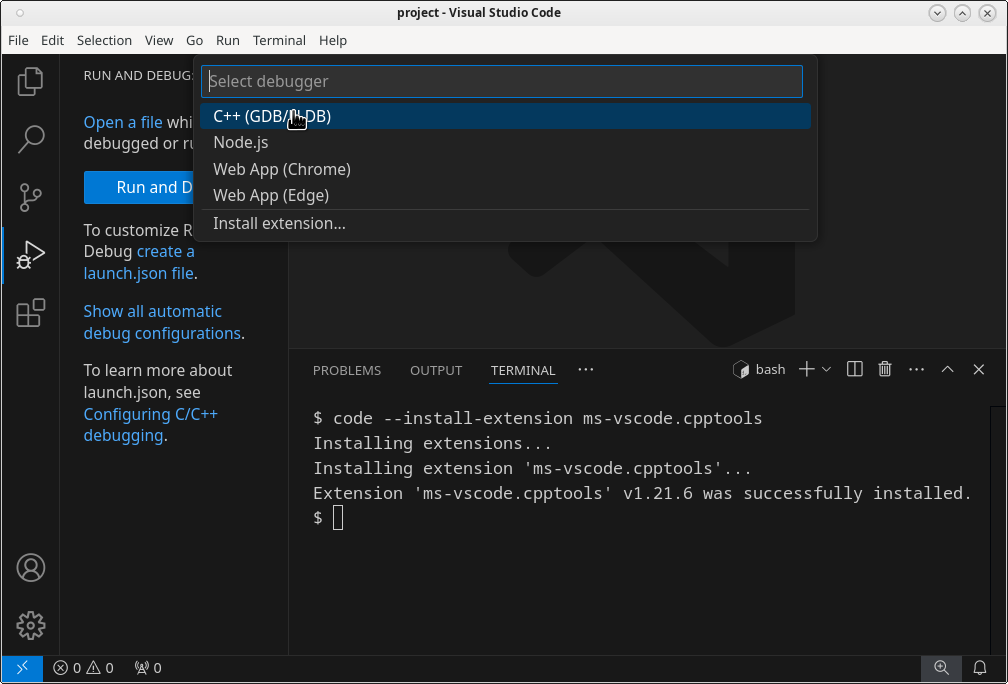Choose Node.js debugger
The width and height of the screenshot is (1008, 684).
(505, 143)
